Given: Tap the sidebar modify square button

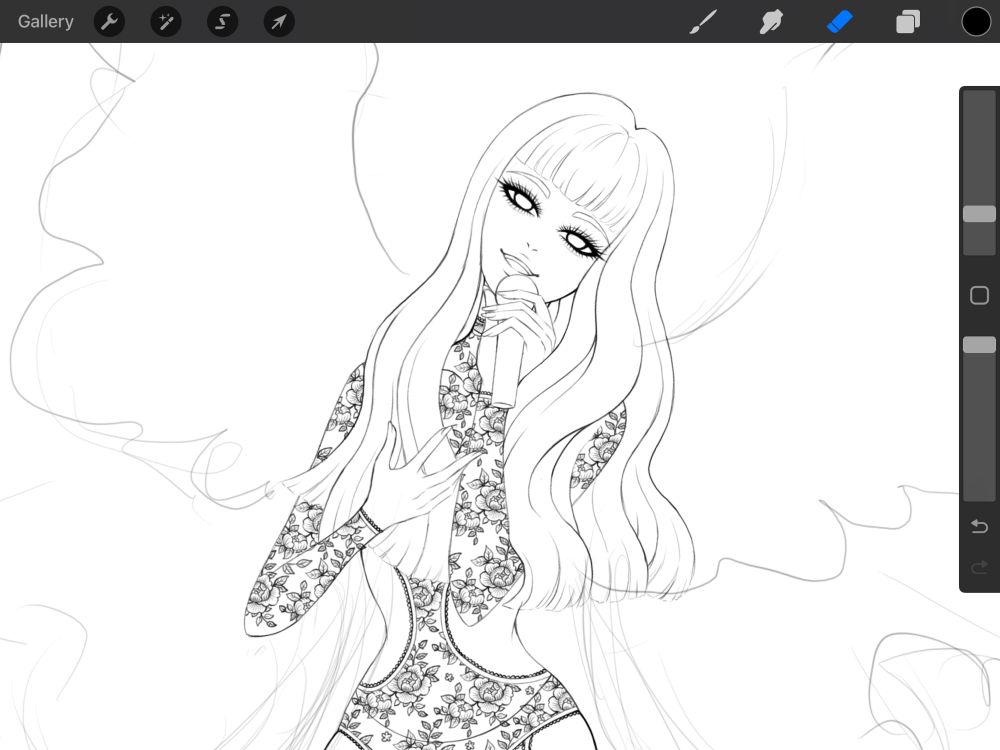Looking at the screenshot, I should (x=979, y=295).
